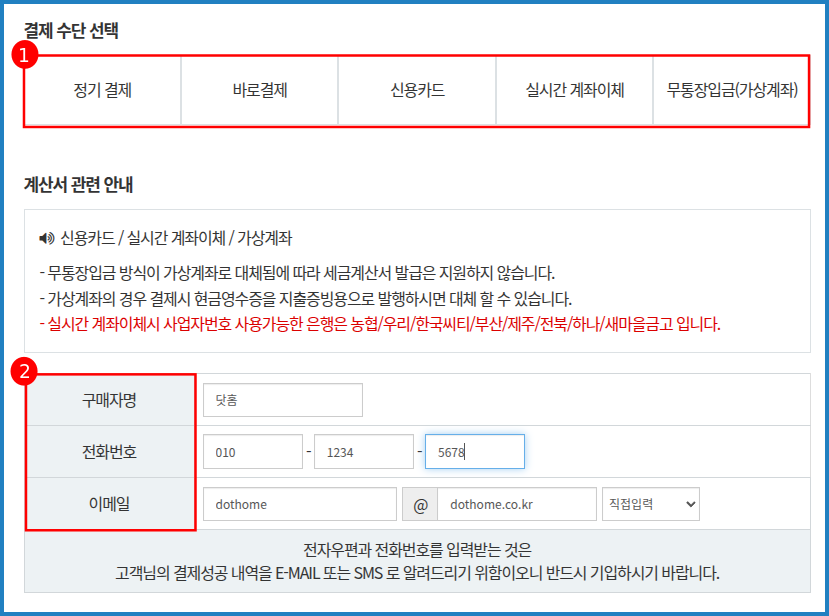Click the buyer name field showing 닷홈
829x616 pixels.
282,399
